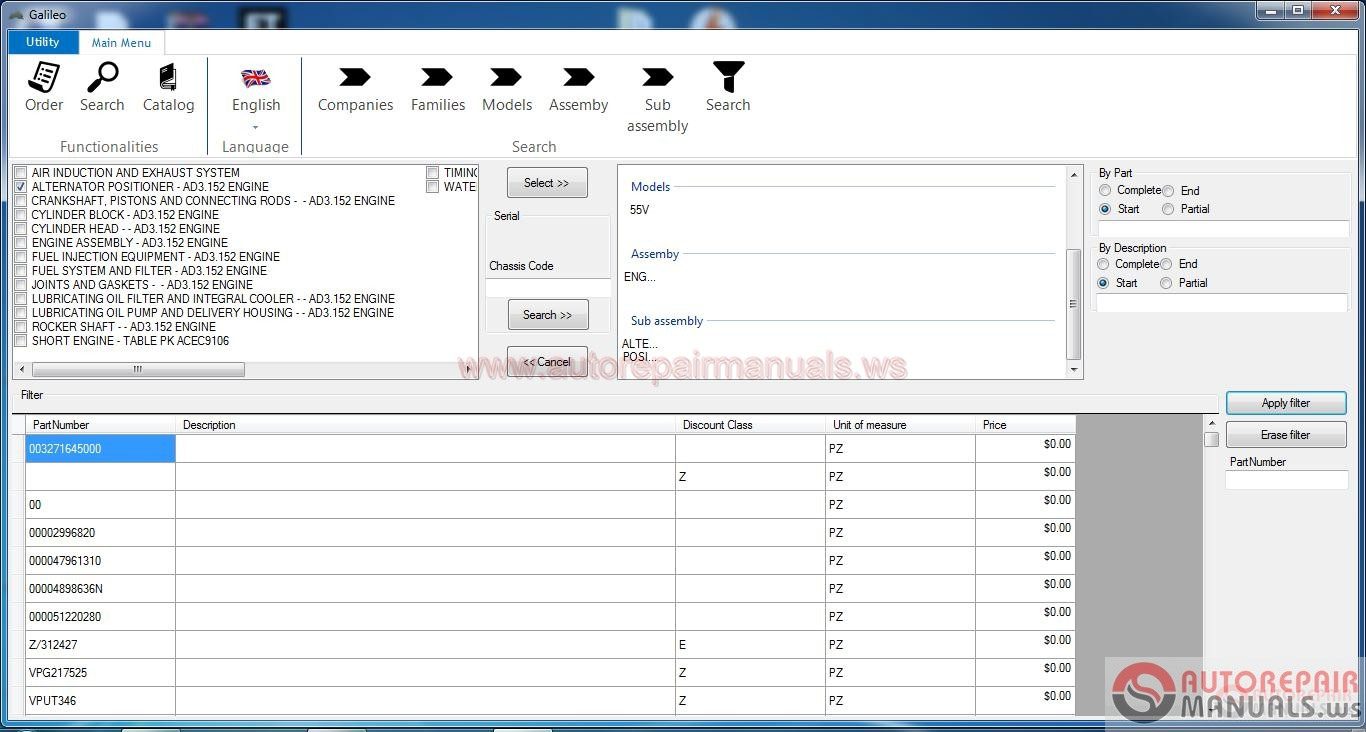Image resolution: width=1366 pixels, height=732 pixels.
Task: Check CRANKSHAFT, PISTONS AND CONNECTING RODS
Action: (21, 201)
